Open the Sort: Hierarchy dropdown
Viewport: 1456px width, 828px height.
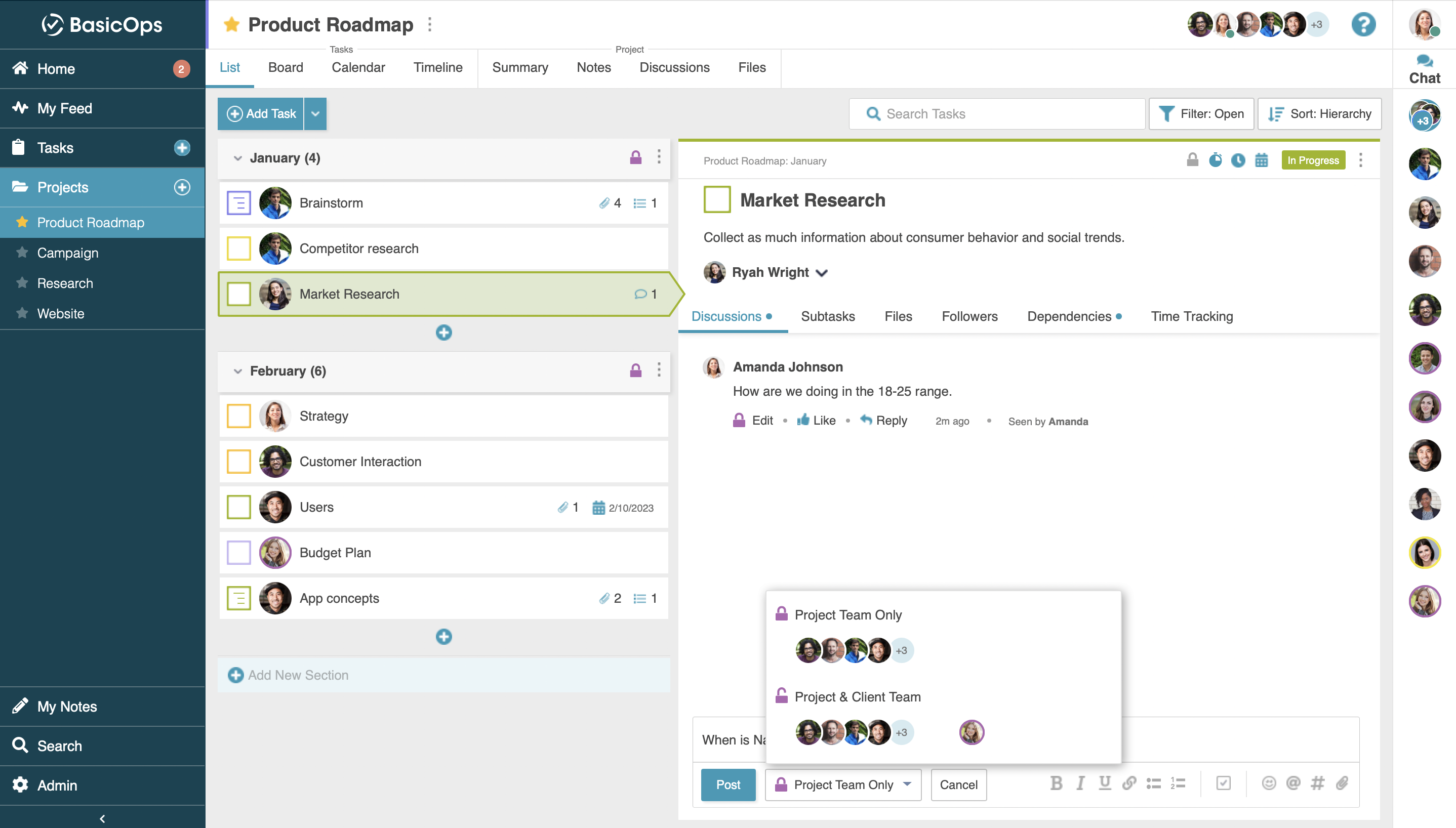[x=1319, y=114]
